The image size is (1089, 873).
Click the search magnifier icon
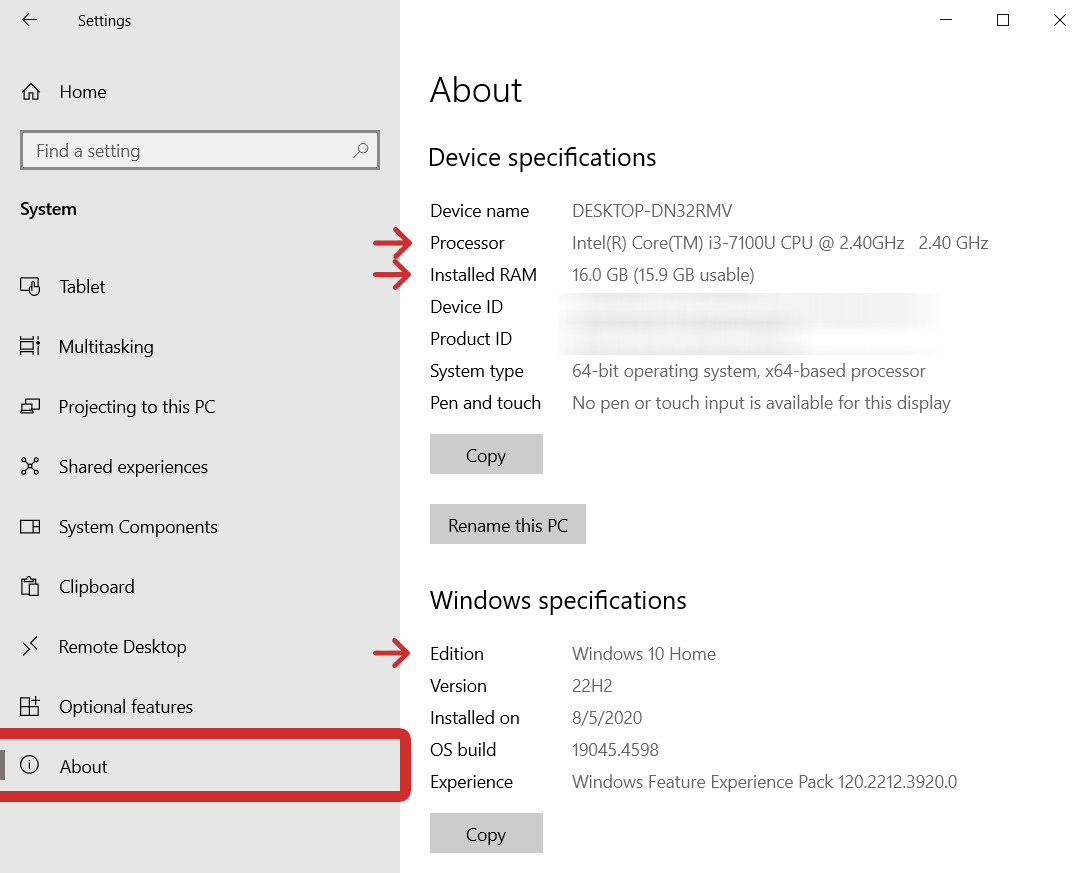coord(361,150)
